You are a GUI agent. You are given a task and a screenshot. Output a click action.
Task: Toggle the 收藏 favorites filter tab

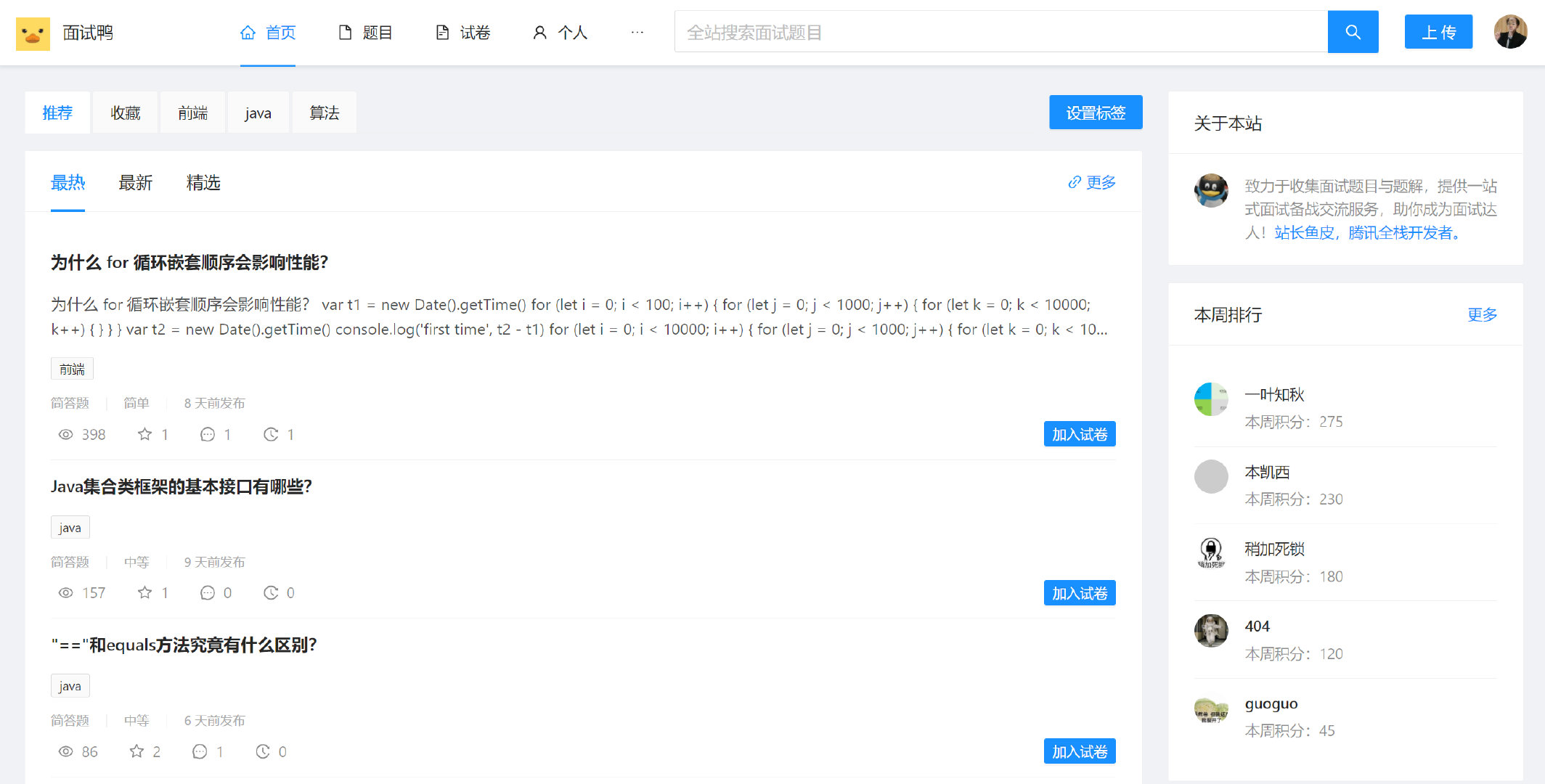click(x=125, y=113)
